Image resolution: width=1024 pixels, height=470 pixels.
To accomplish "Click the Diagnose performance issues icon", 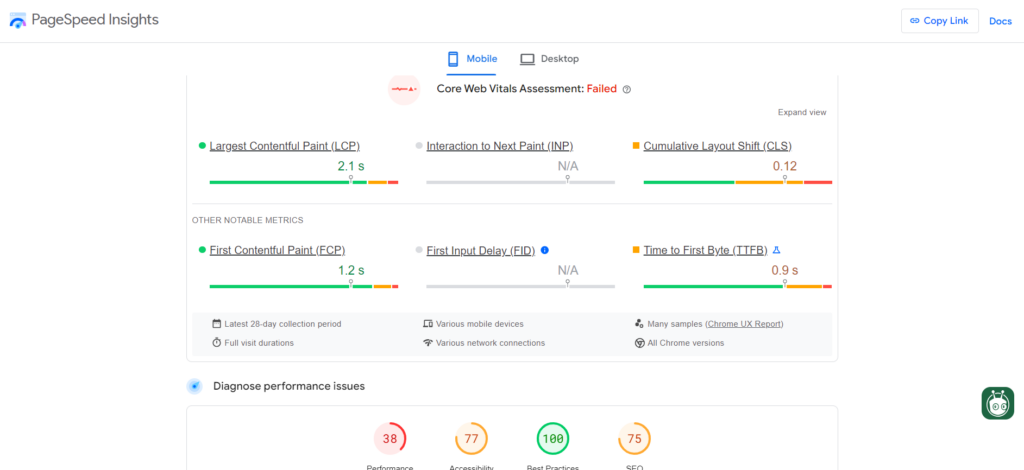I will [x=195, y=386].
